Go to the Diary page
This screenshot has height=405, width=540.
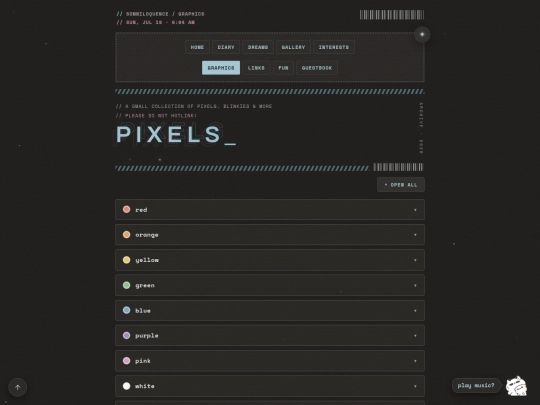[226, 47]
